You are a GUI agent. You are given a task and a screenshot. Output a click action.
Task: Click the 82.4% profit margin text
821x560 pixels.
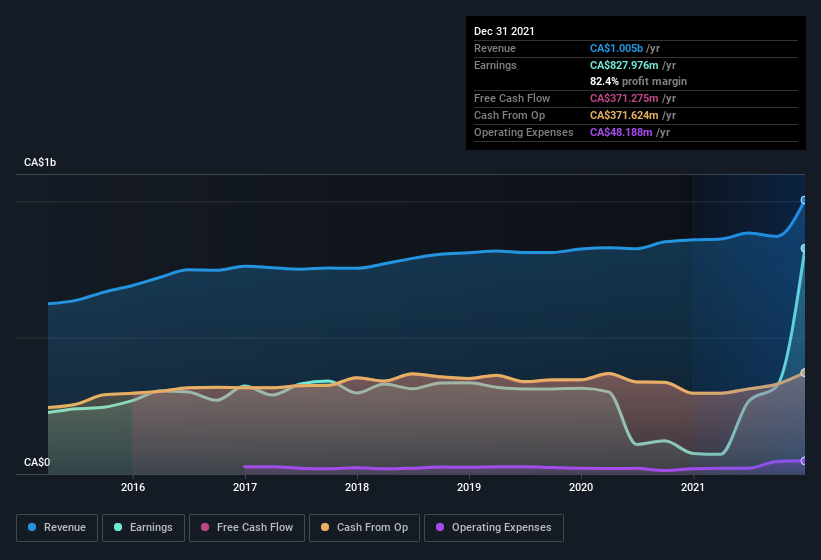(638, 81)
